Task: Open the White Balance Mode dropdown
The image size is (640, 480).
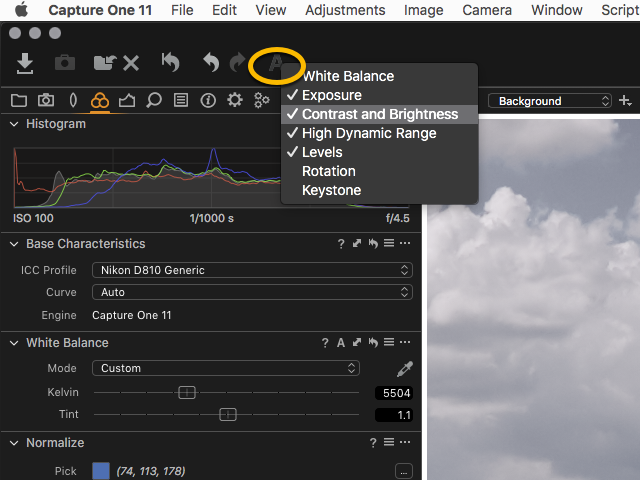Action: 225,368
